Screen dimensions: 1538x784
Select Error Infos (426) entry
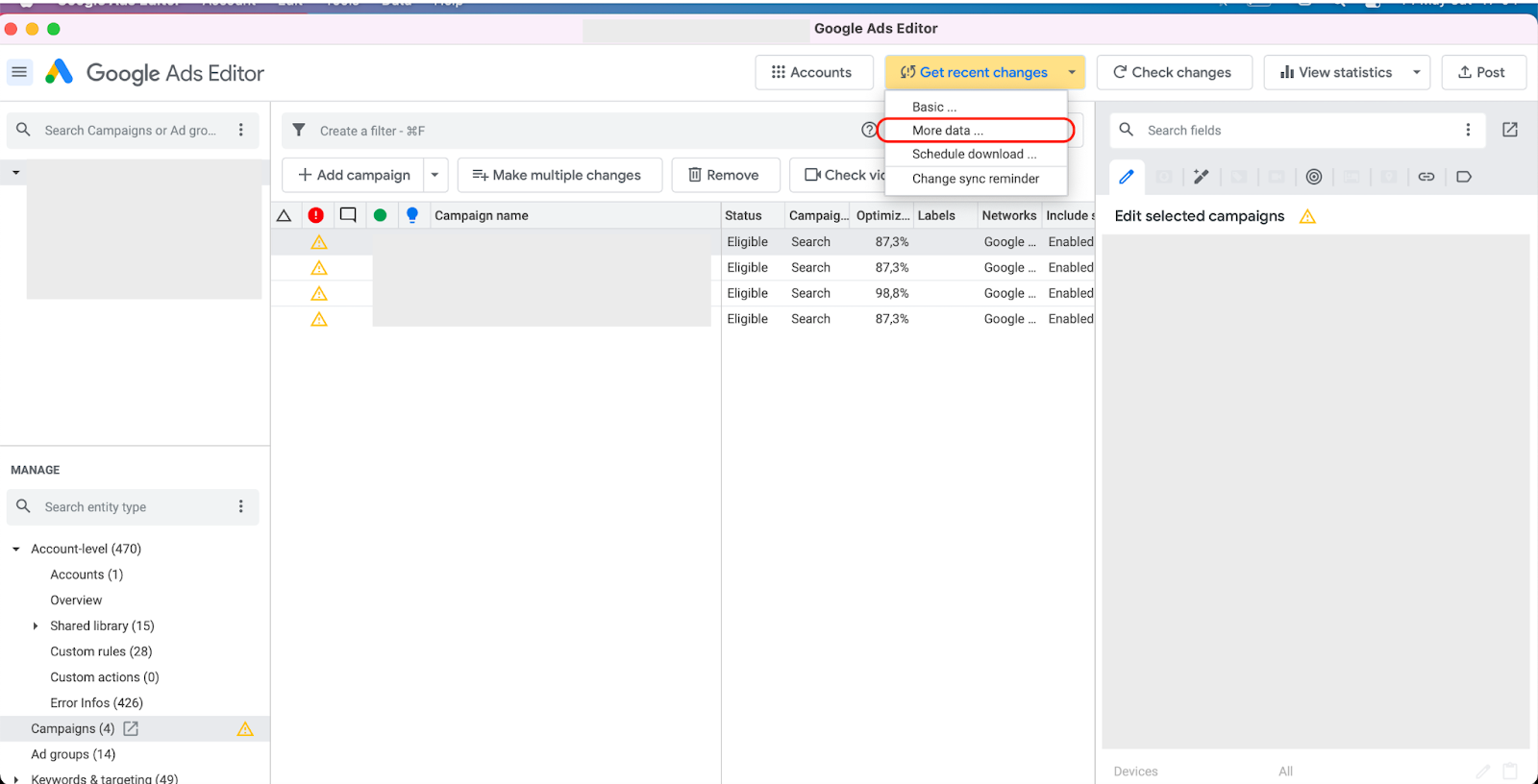96,703
